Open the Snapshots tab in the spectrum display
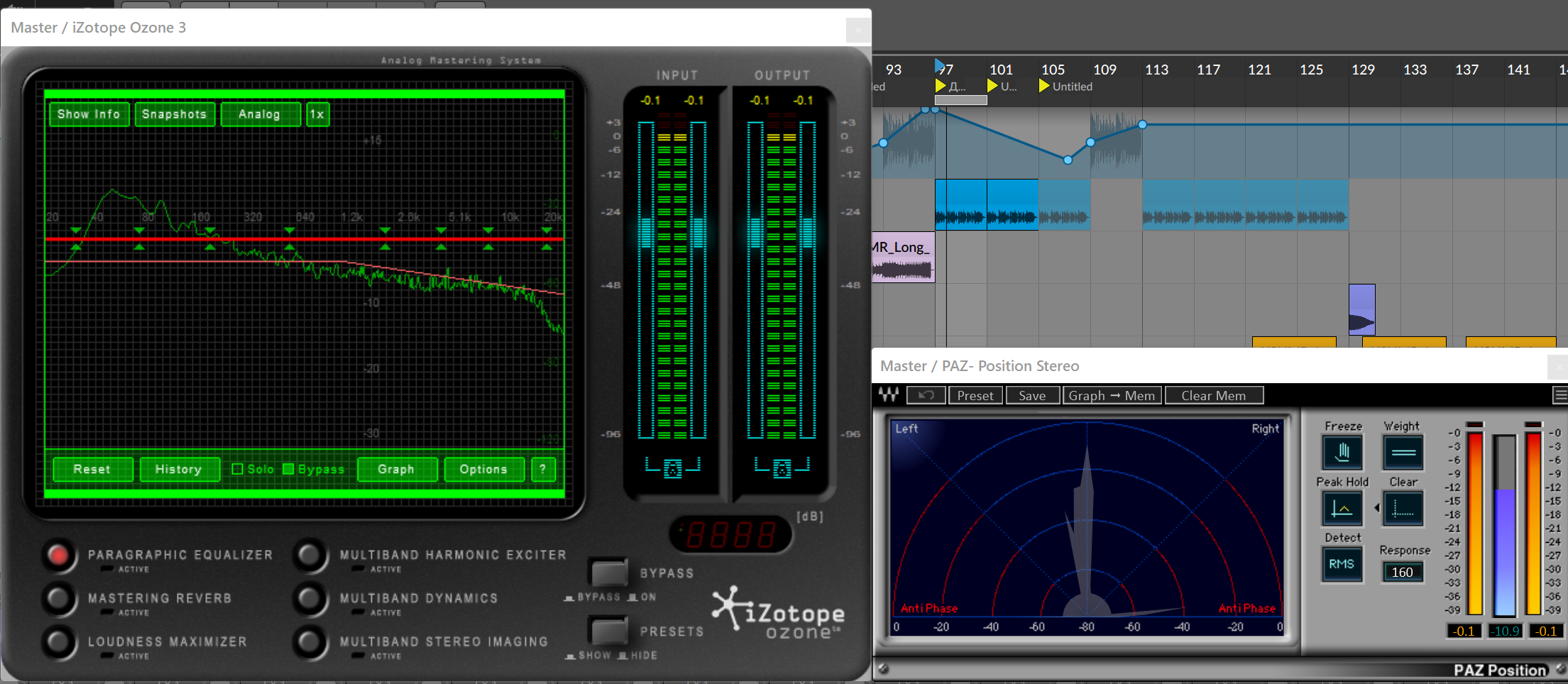Image resolution: width=1568 pixels, height=684 pixels. point(174,114)
